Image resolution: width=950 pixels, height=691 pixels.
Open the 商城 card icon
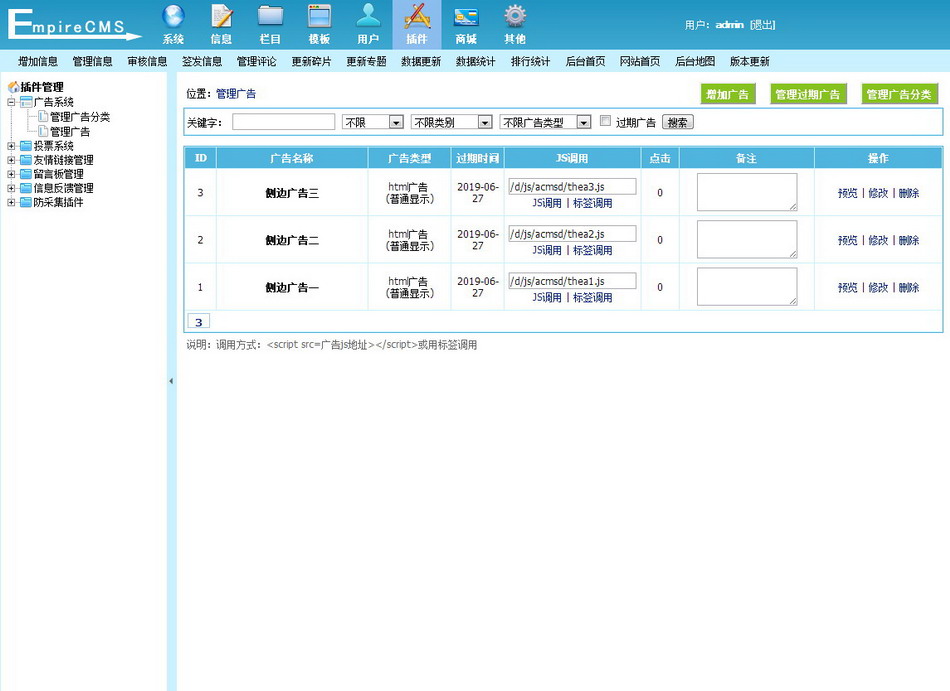(466, 17)
